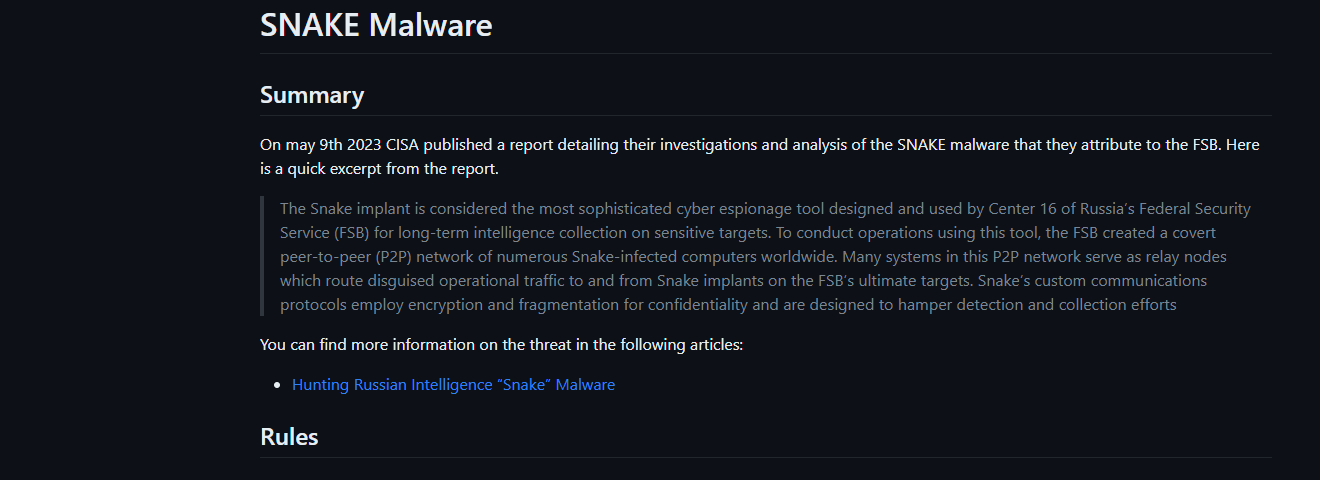
Task: Click the bullet point before the Hunting link
Action: pos(277,385)
